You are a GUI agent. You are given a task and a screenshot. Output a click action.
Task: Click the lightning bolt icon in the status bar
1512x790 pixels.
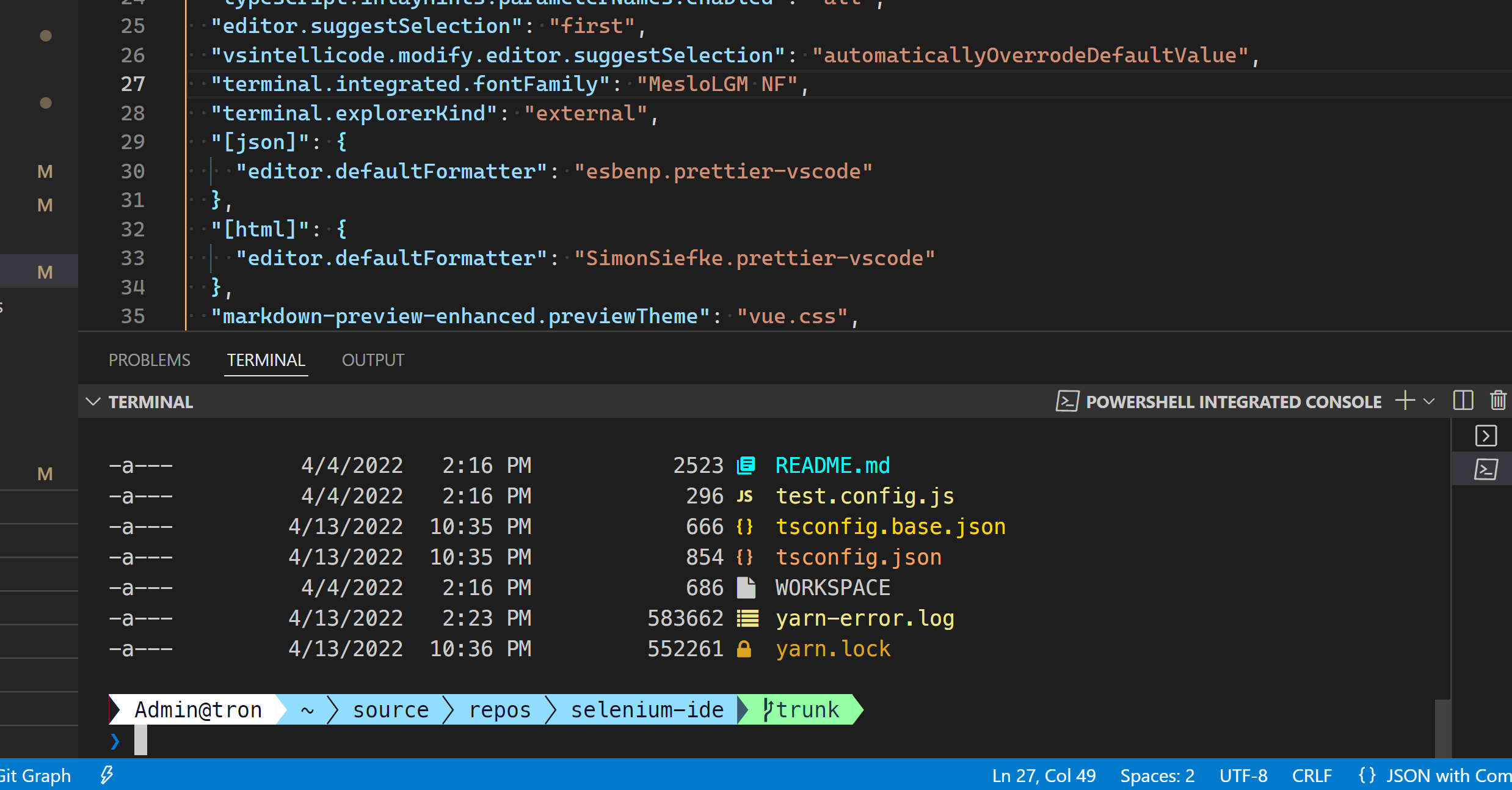(x=106, y=775)
